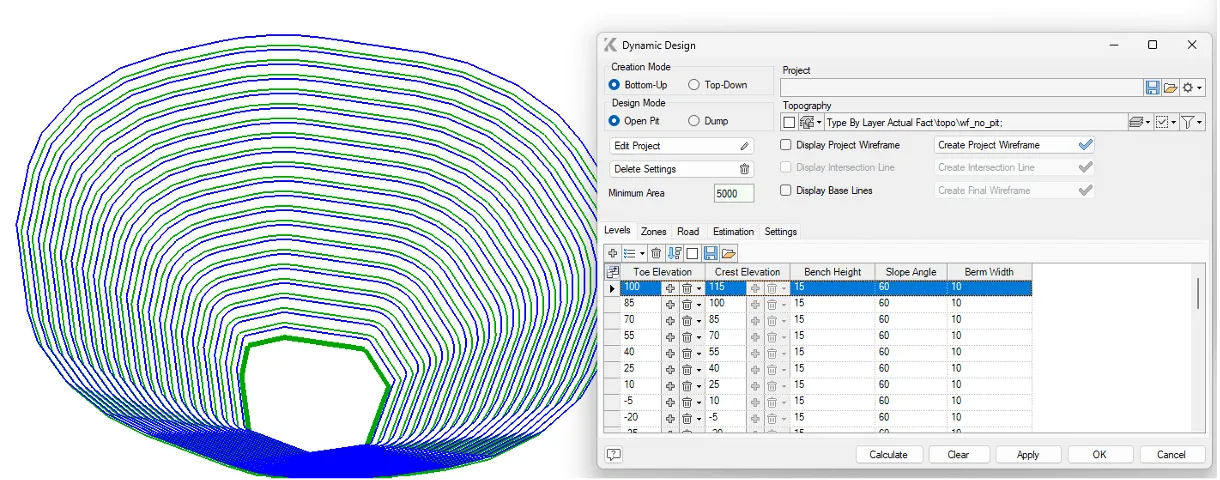Tick the Topography field checkbox
This screenshot has height=480, width=1220.
click(789, 122)
